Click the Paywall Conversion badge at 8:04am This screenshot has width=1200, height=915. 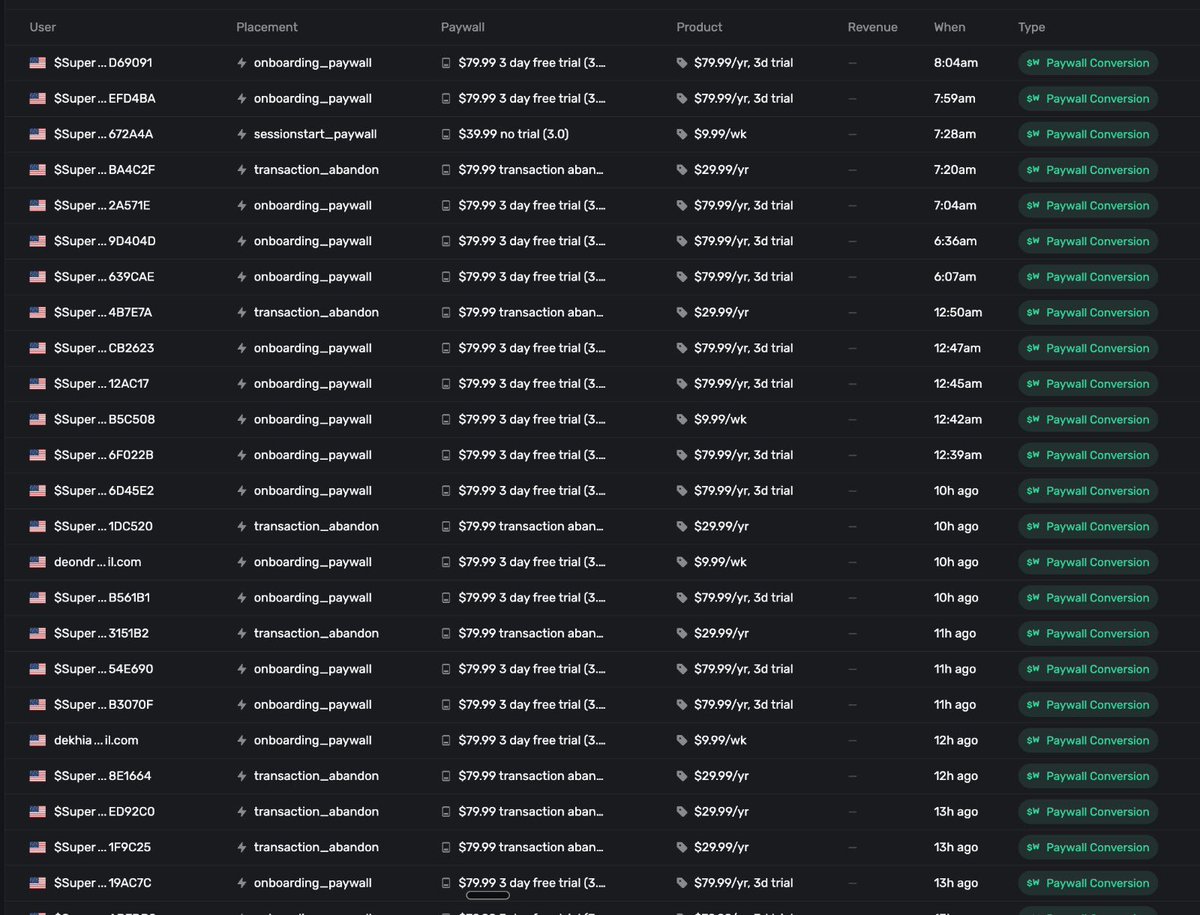1088,62
